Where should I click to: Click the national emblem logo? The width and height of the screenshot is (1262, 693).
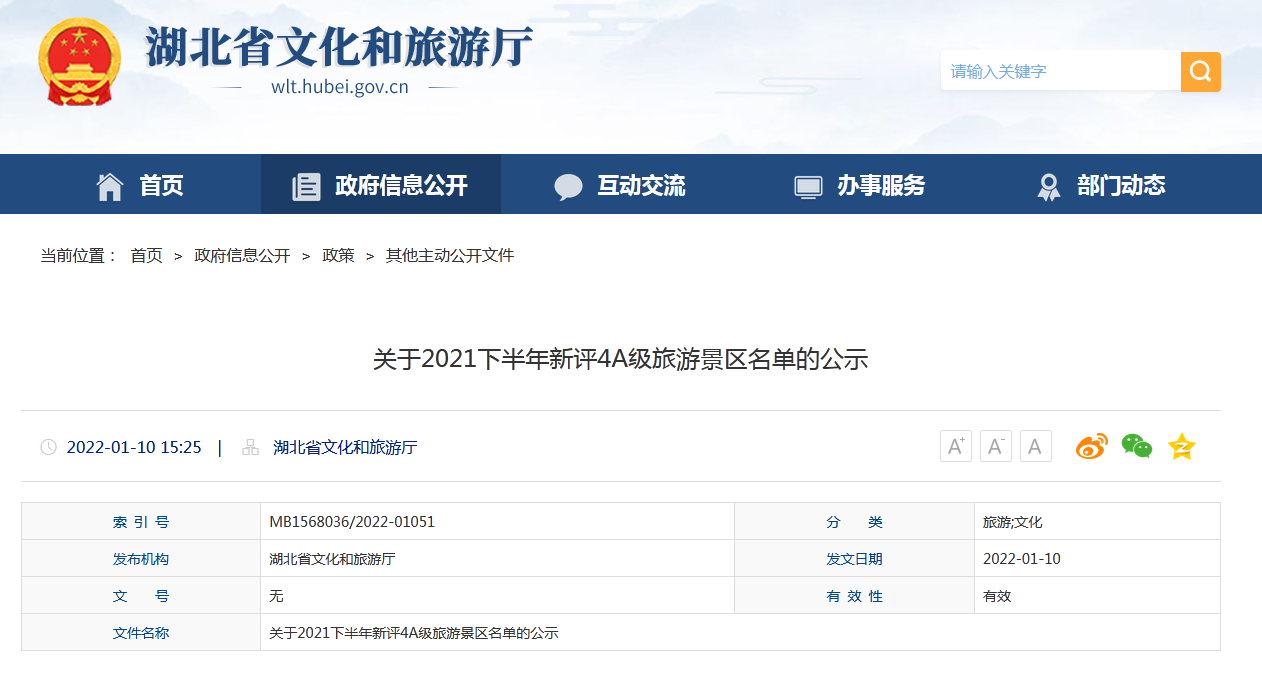79,62
